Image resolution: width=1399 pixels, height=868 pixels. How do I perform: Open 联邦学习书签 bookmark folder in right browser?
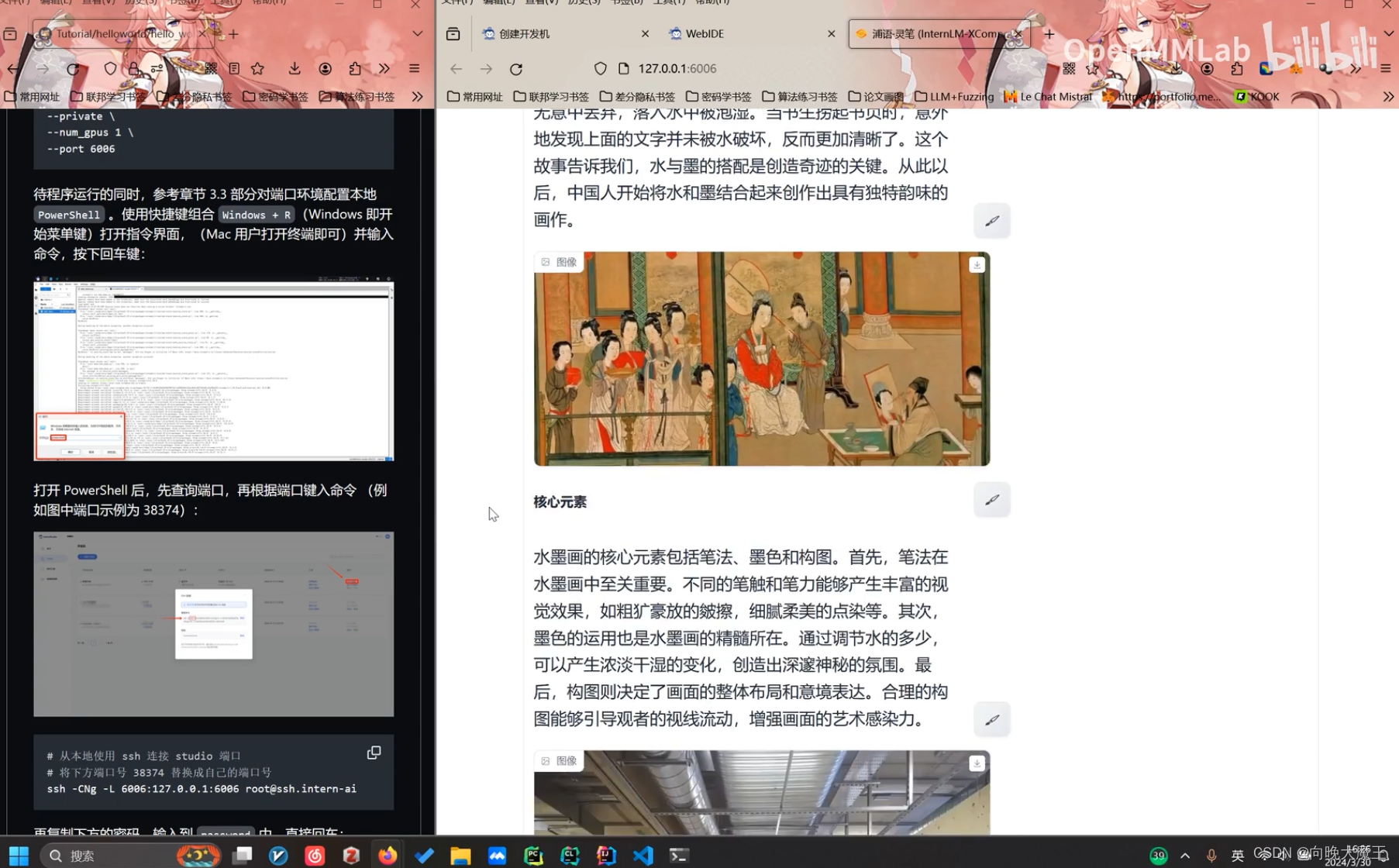[551, 97]
